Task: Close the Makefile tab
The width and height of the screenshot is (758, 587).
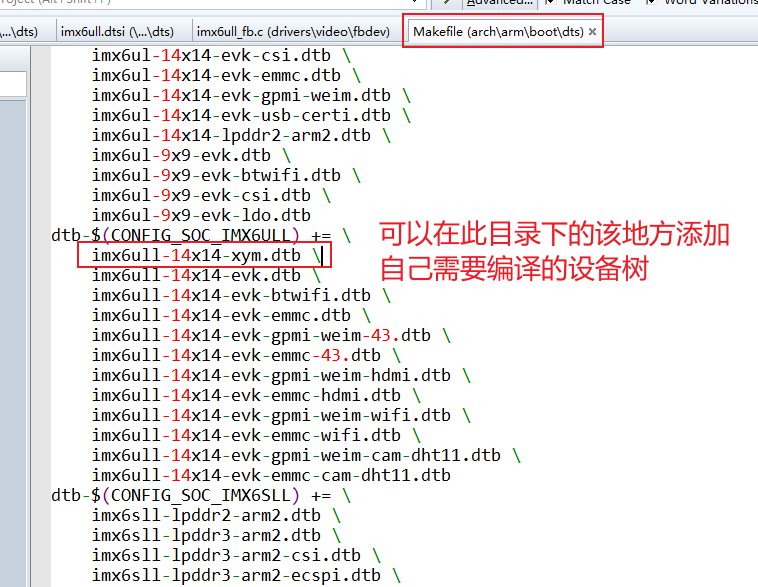Action: [x=592, y=32]
